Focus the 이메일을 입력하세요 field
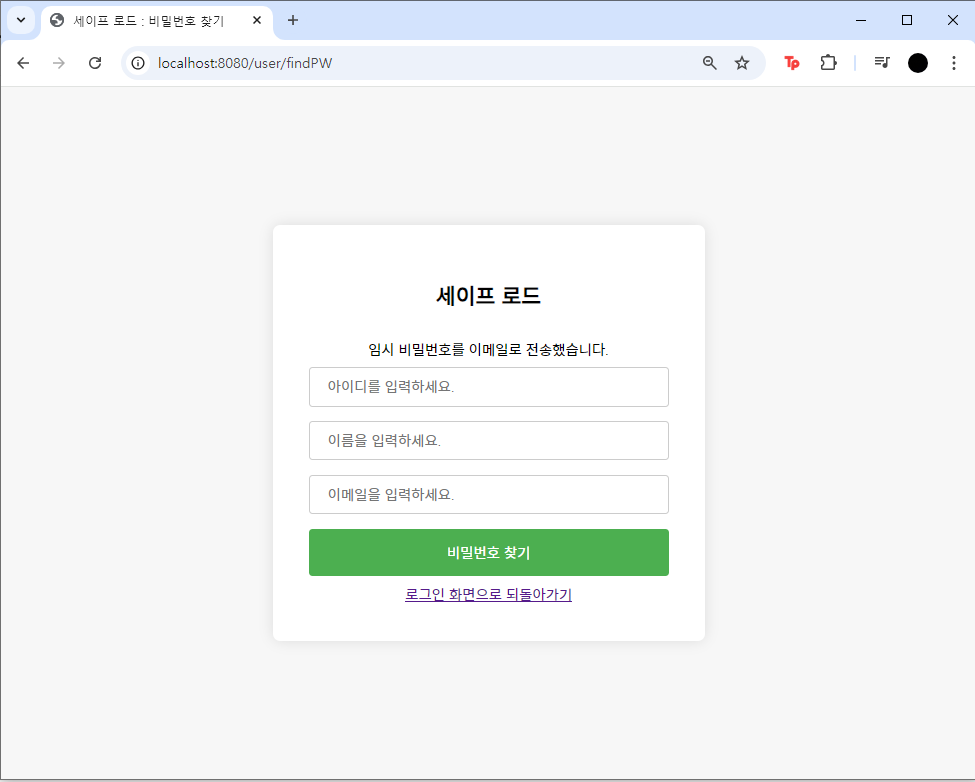975x782 pixels. click(x=489, y=495)
